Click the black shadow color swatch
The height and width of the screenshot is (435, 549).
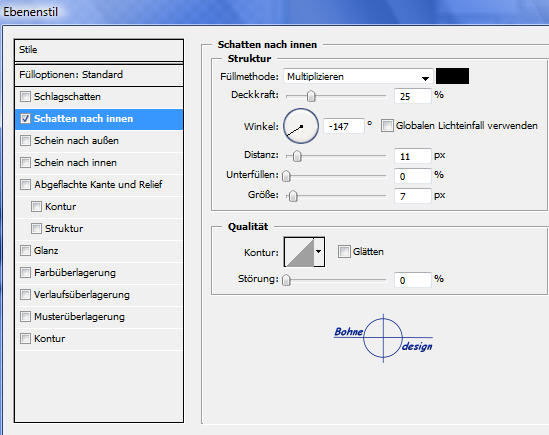pos(452,76)
